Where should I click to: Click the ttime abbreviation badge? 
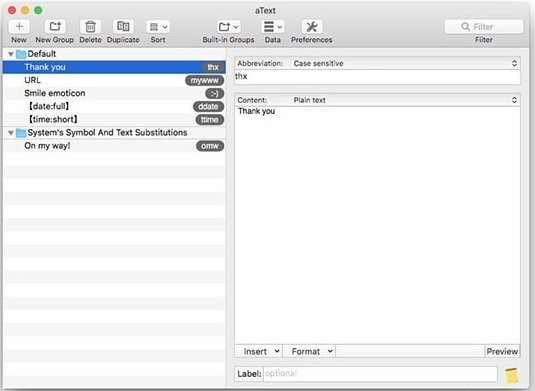[x=209, y=120]
